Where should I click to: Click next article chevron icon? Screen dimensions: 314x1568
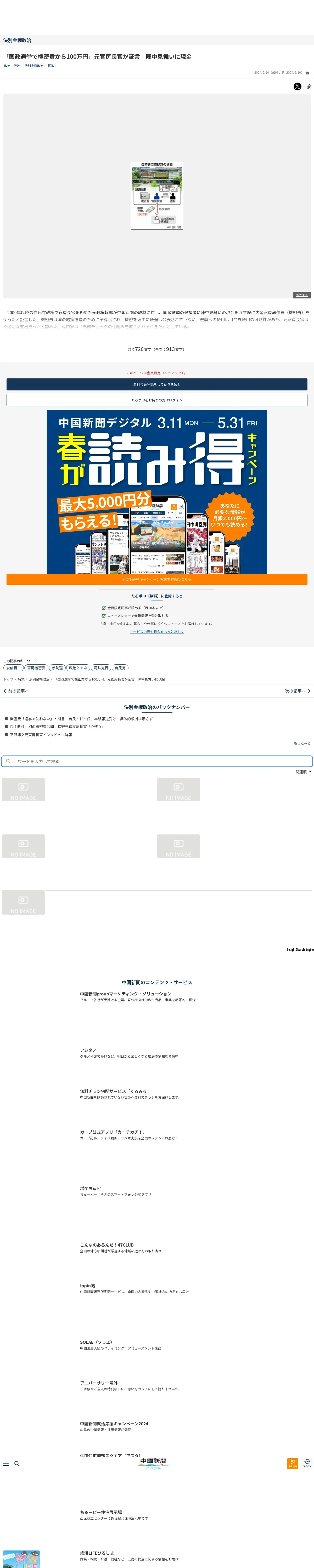point(309,691)
